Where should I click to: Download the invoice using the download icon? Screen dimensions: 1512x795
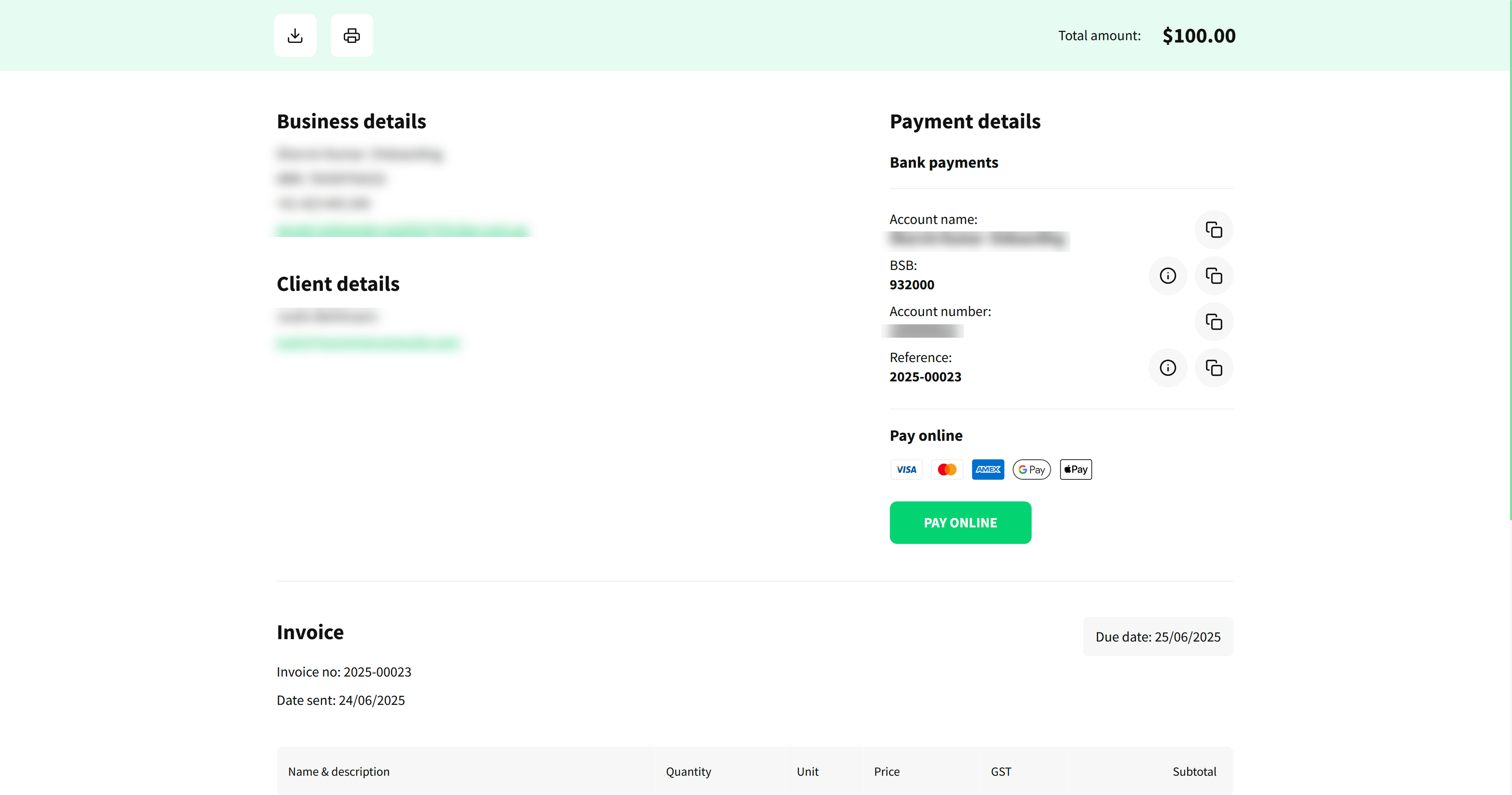click(x=295, y=35)
